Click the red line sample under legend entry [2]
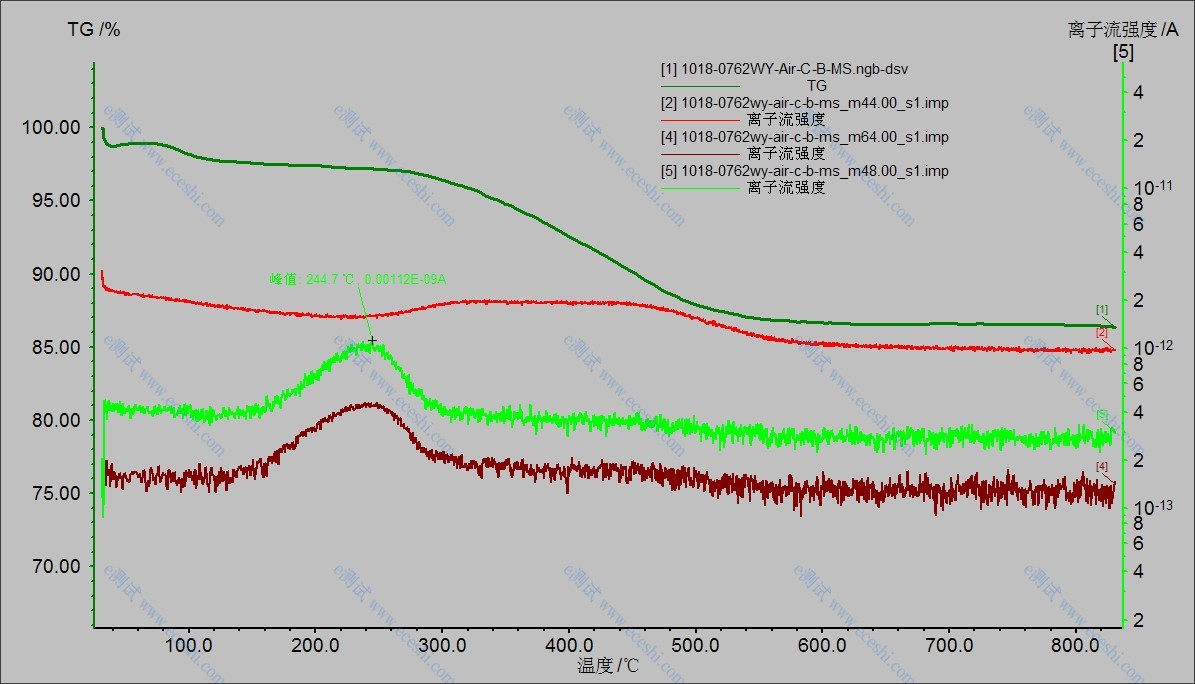 tap(700, 120)
